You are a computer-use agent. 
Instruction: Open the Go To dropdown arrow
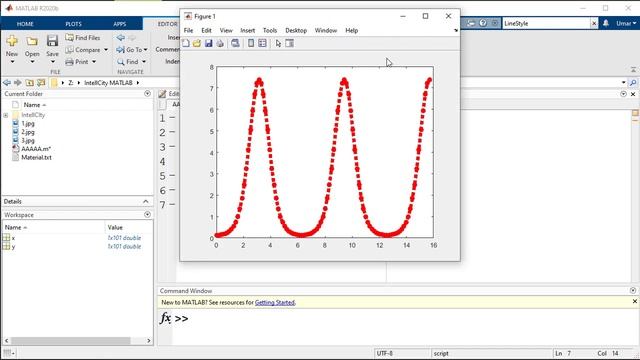click(x=145, y=50)
